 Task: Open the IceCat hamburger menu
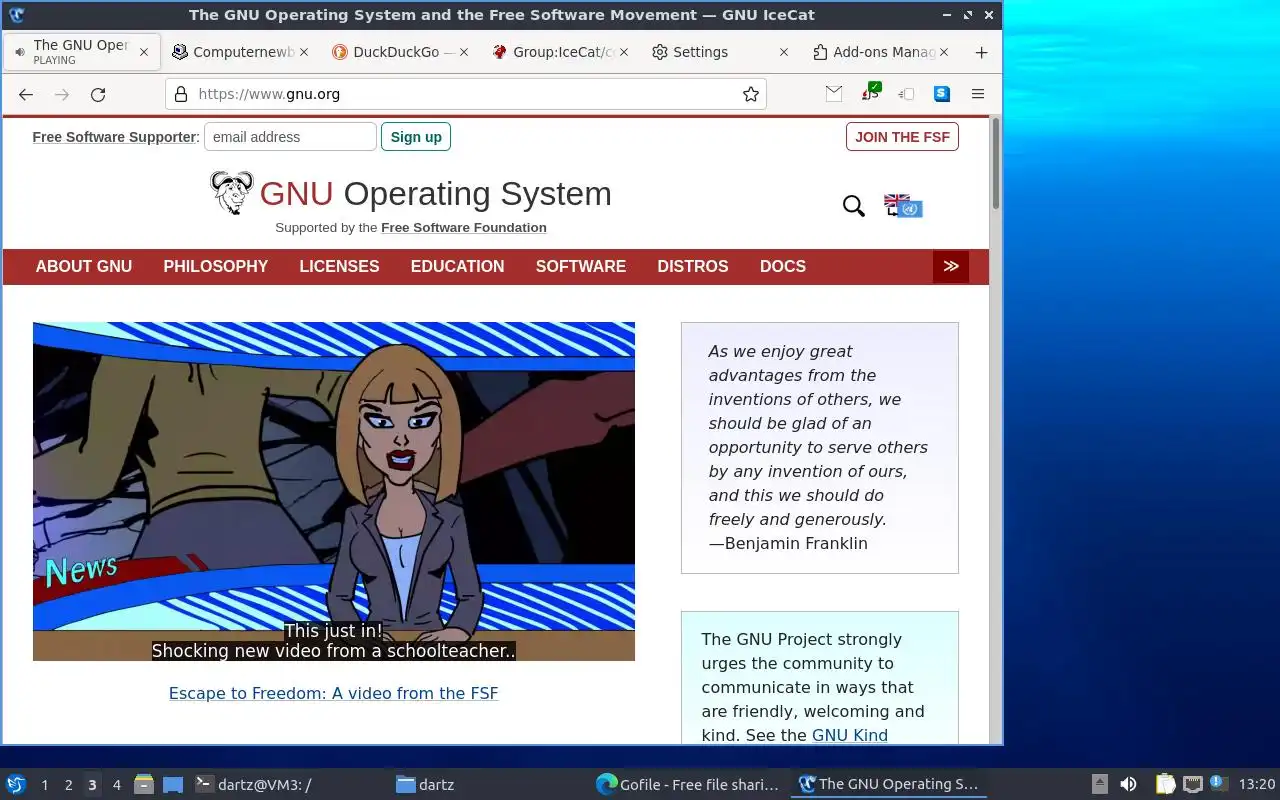point(978,93)
